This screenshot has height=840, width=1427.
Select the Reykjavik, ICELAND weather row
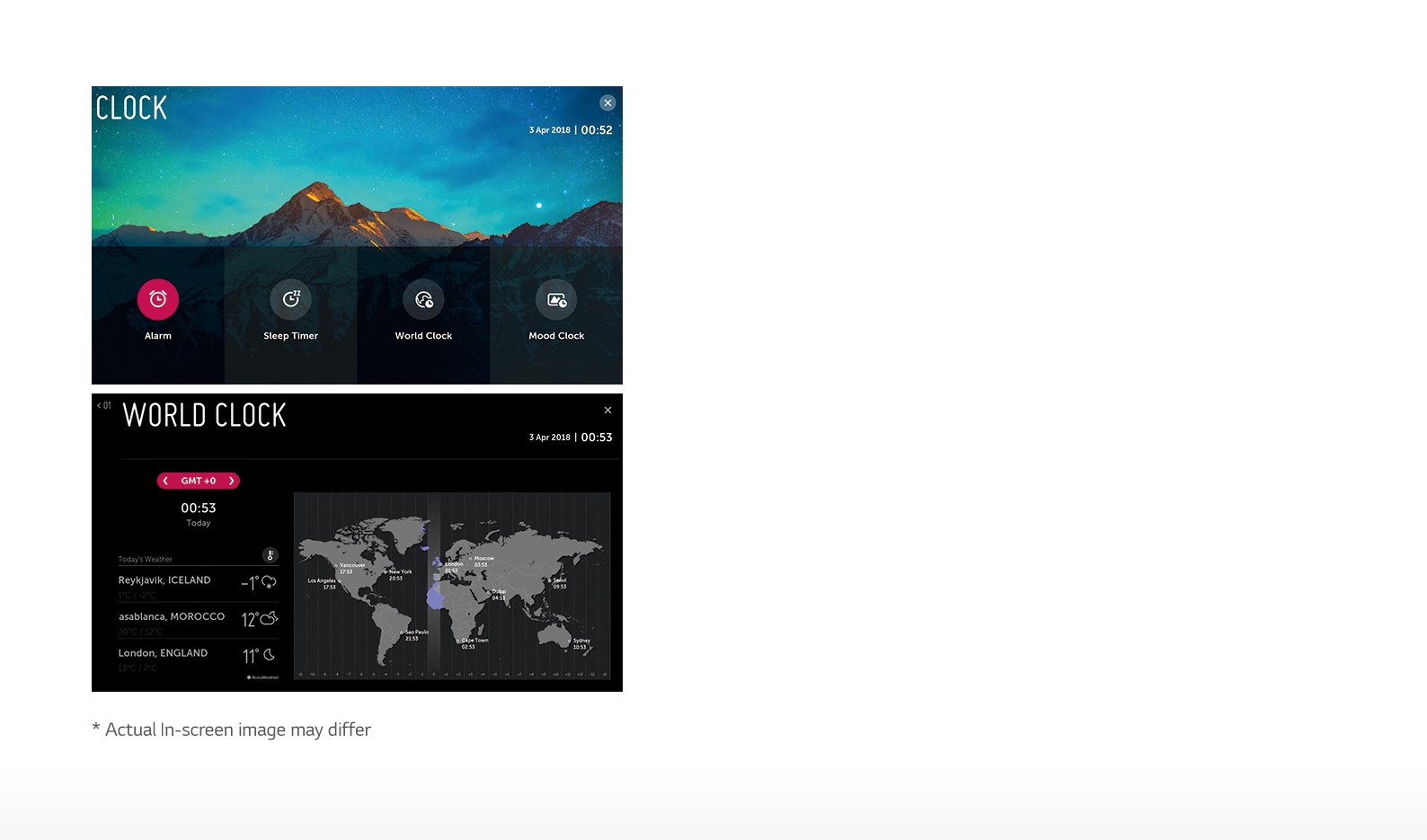tap(198, 584)
